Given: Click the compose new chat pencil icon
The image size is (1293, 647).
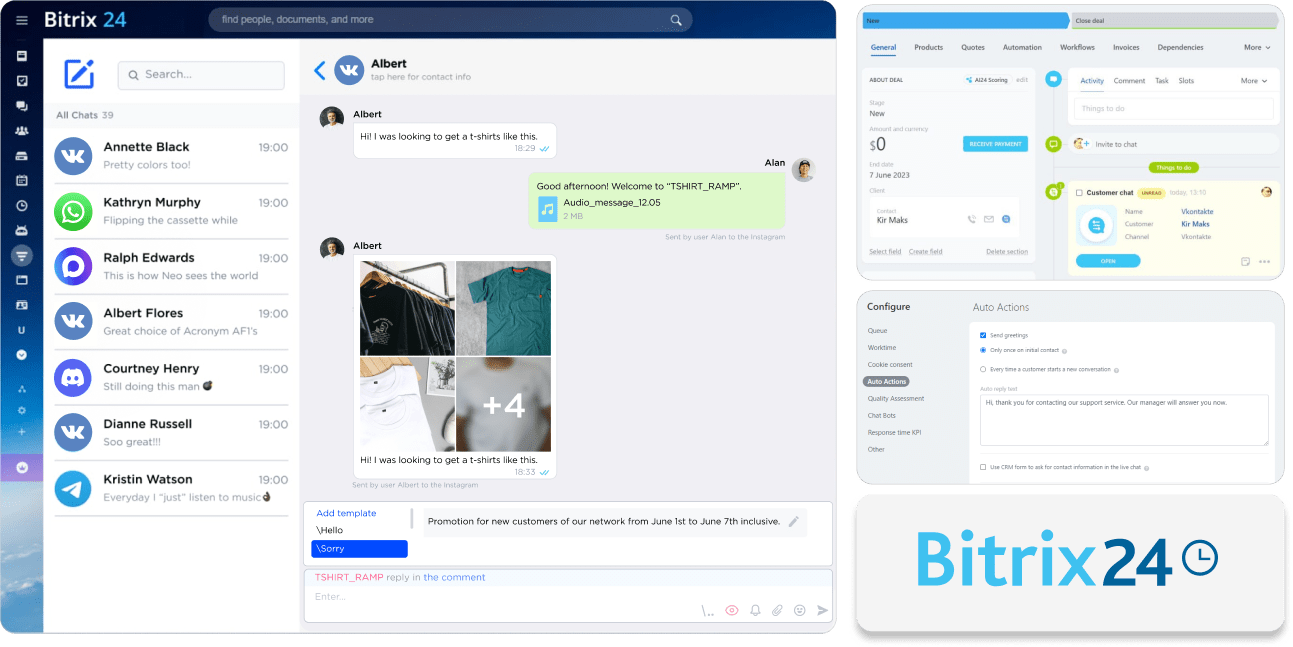Looking at the screenshot, I should 79,74.
